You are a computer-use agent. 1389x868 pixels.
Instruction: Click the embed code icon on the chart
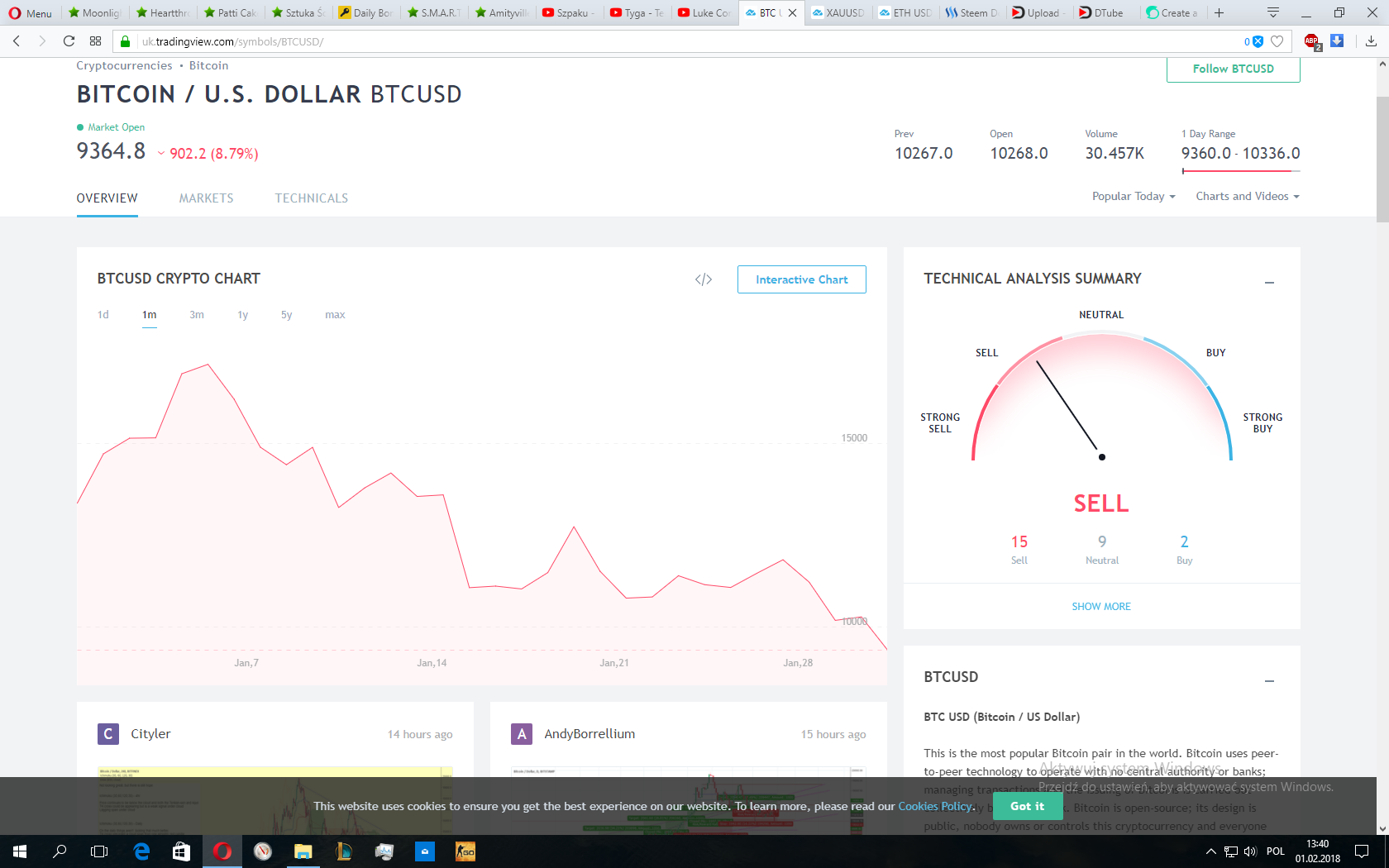click(x=704, y=279)
